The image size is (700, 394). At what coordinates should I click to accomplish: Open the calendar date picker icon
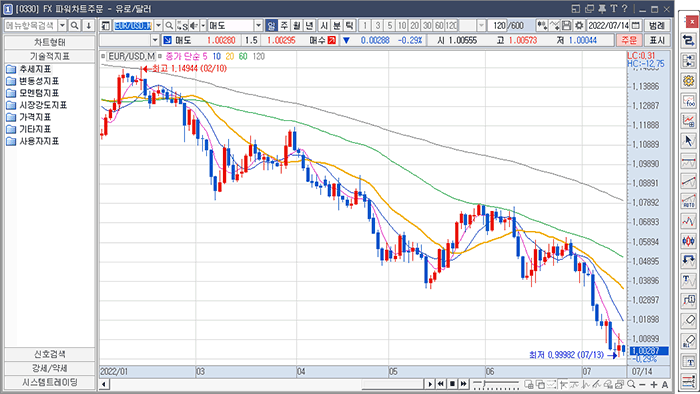pos(636,26)
